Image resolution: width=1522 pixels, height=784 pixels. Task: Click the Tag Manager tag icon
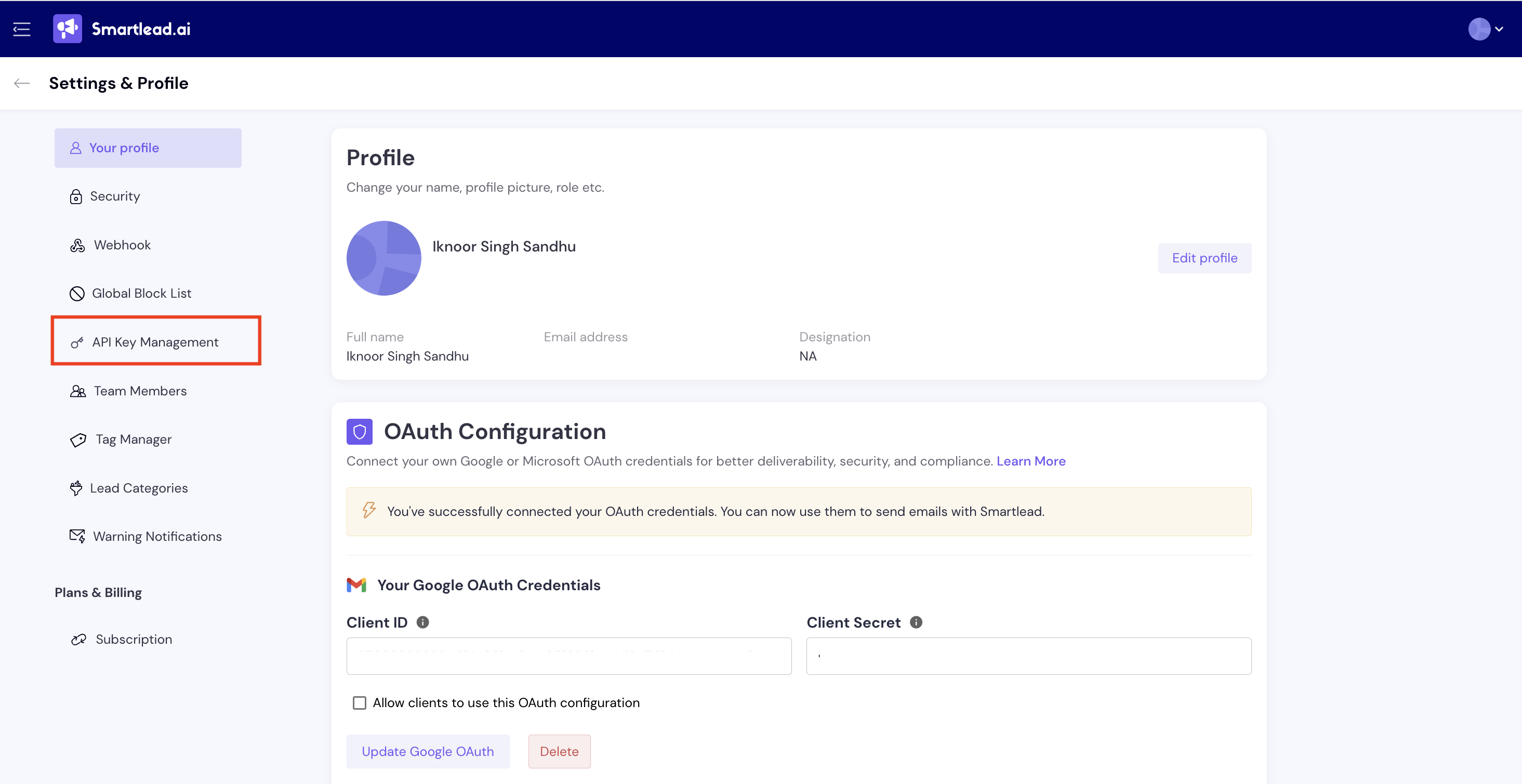78,440
